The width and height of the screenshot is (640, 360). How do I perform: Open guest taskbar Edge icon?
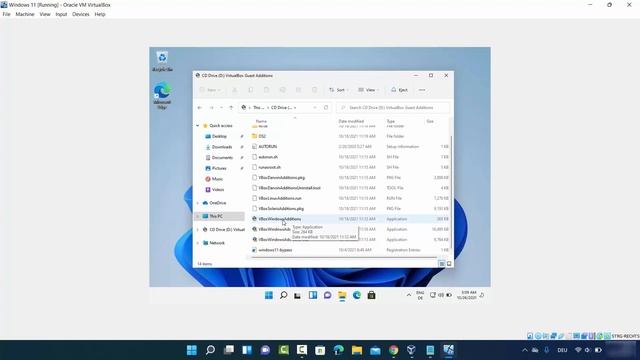click(x=357, y=295)
